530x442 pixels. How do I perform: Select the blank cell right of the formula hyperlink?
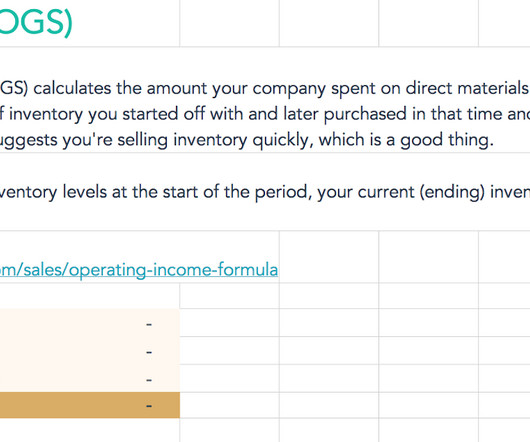329,257
